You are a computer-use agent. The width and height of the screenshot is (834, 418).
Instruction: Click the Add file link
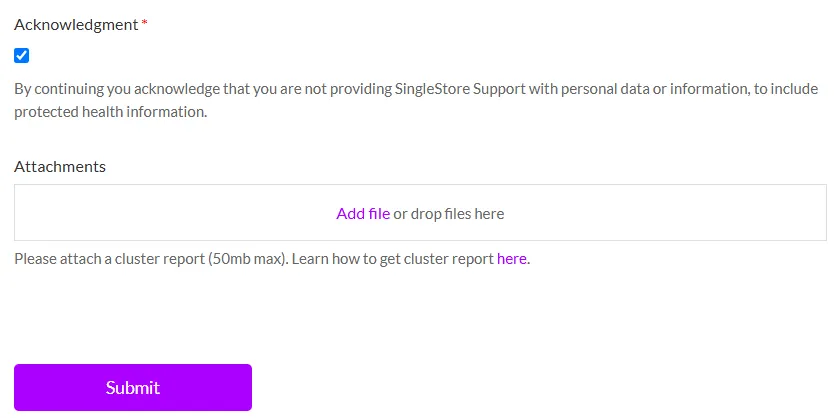point(363,213)
